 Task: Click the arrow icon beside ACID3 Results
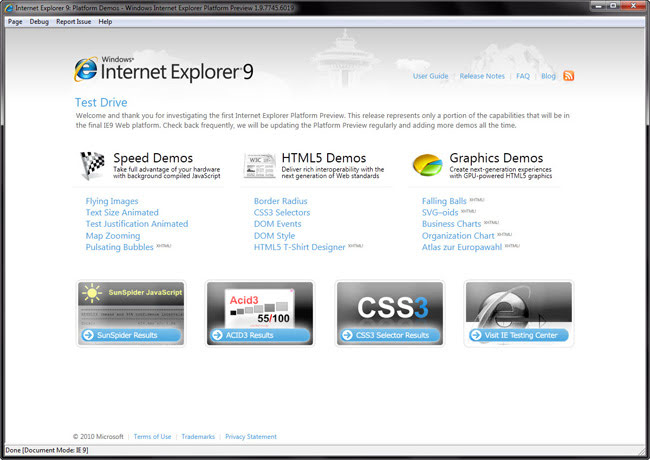click(x=217, y=335)
